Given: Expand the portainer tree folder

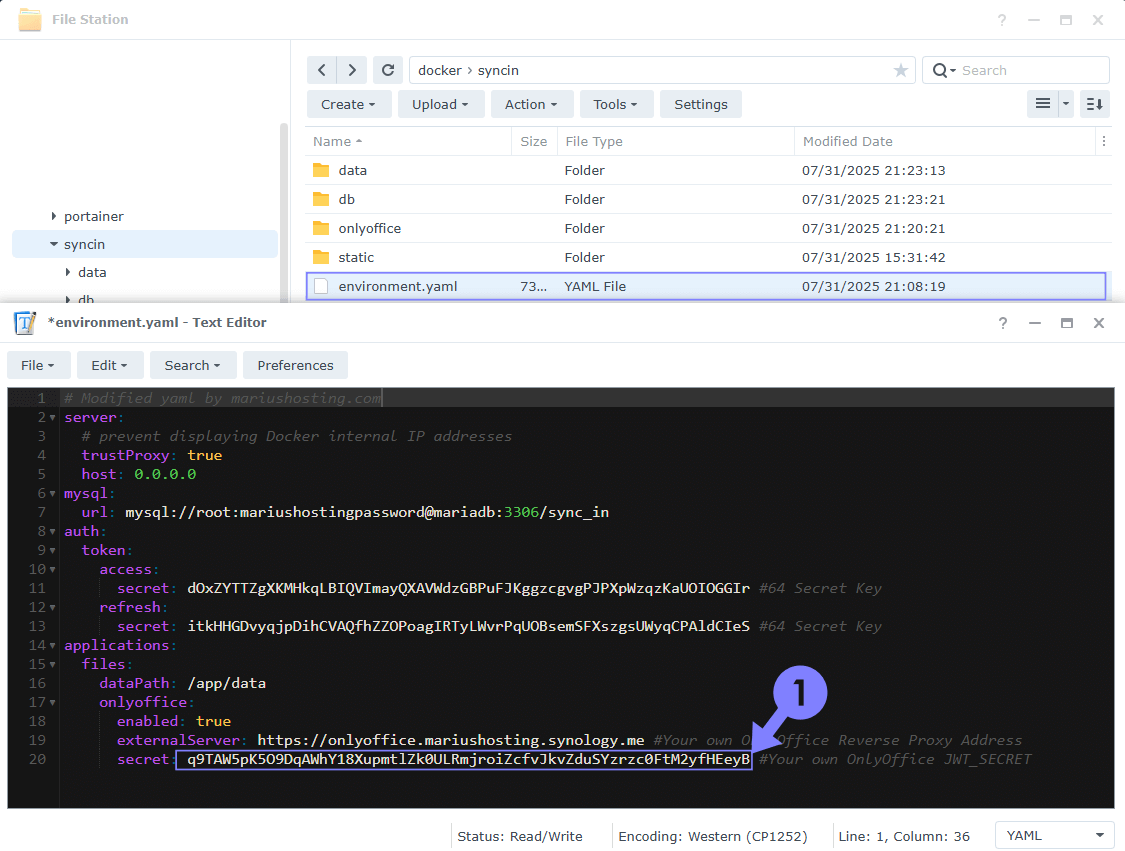Looking at the screenshot, I should [54, 216].
